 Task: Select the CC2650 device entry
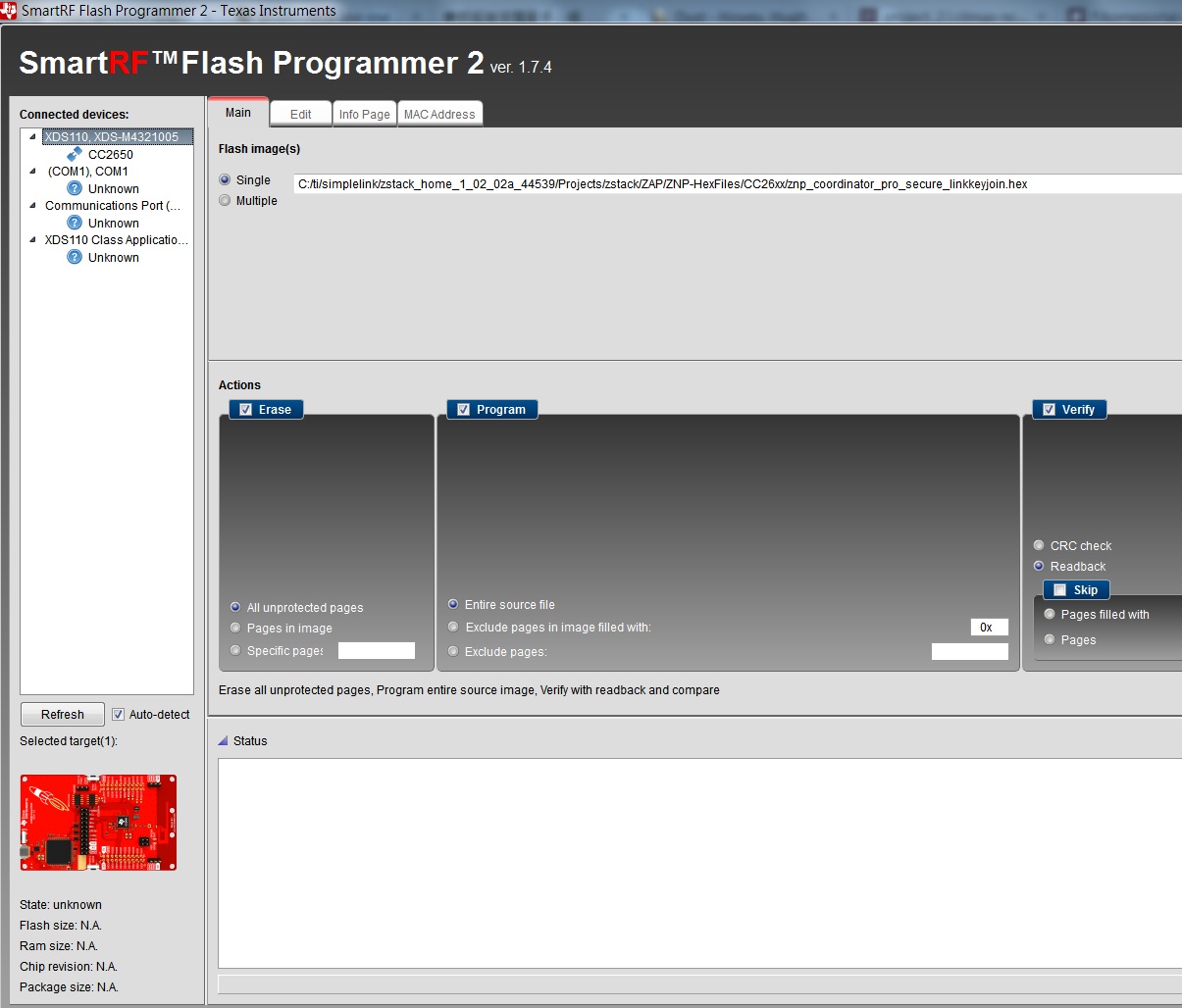point(111,154)
